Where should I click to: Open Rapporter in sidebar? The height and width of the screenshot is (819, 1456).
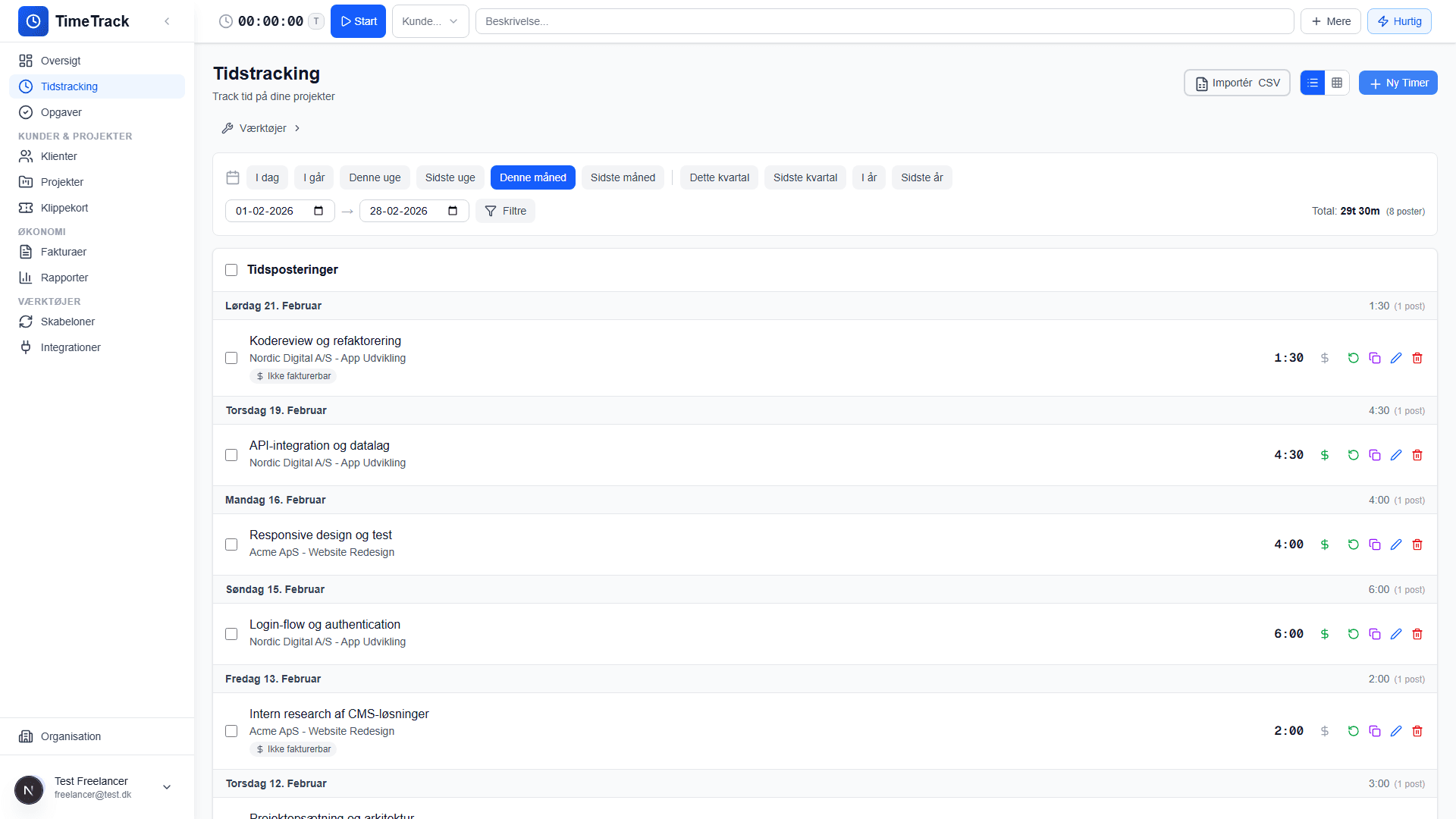pos(97,278)
